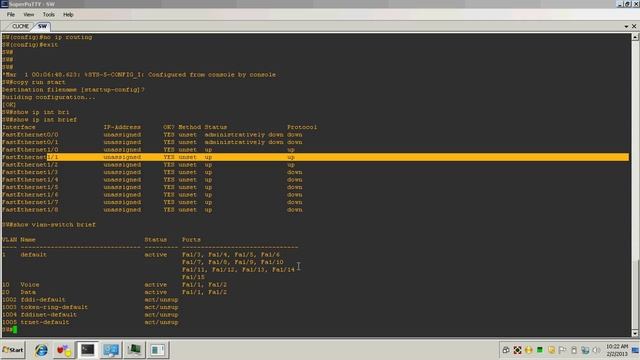This screenshot has width=640, height=360.
Task: Click the 'default' VLAN name
Action: (x=33, y=255)
